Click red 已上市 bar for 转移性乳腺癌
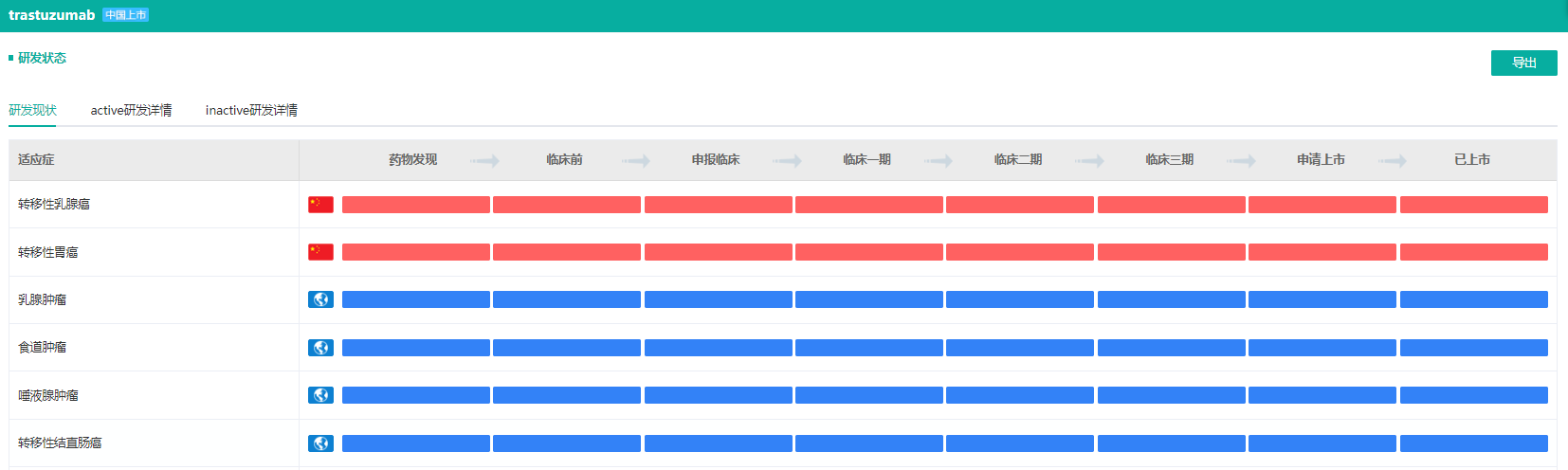The height and width of the screenshot is (470, 1568). pyautogui.click(x=1473, y=205)
